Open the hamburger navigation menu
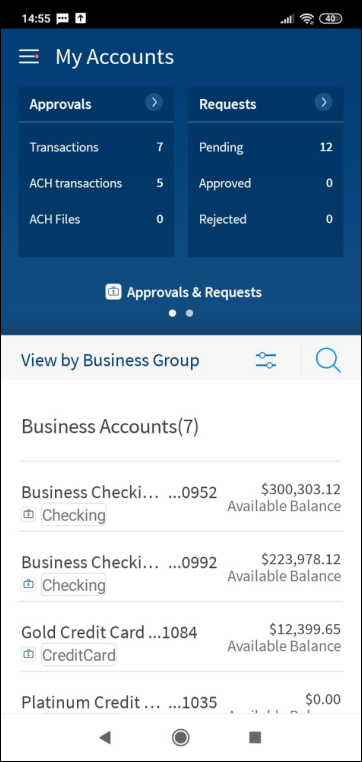Screen dimensions: 362x762 (x=29, y=57)
